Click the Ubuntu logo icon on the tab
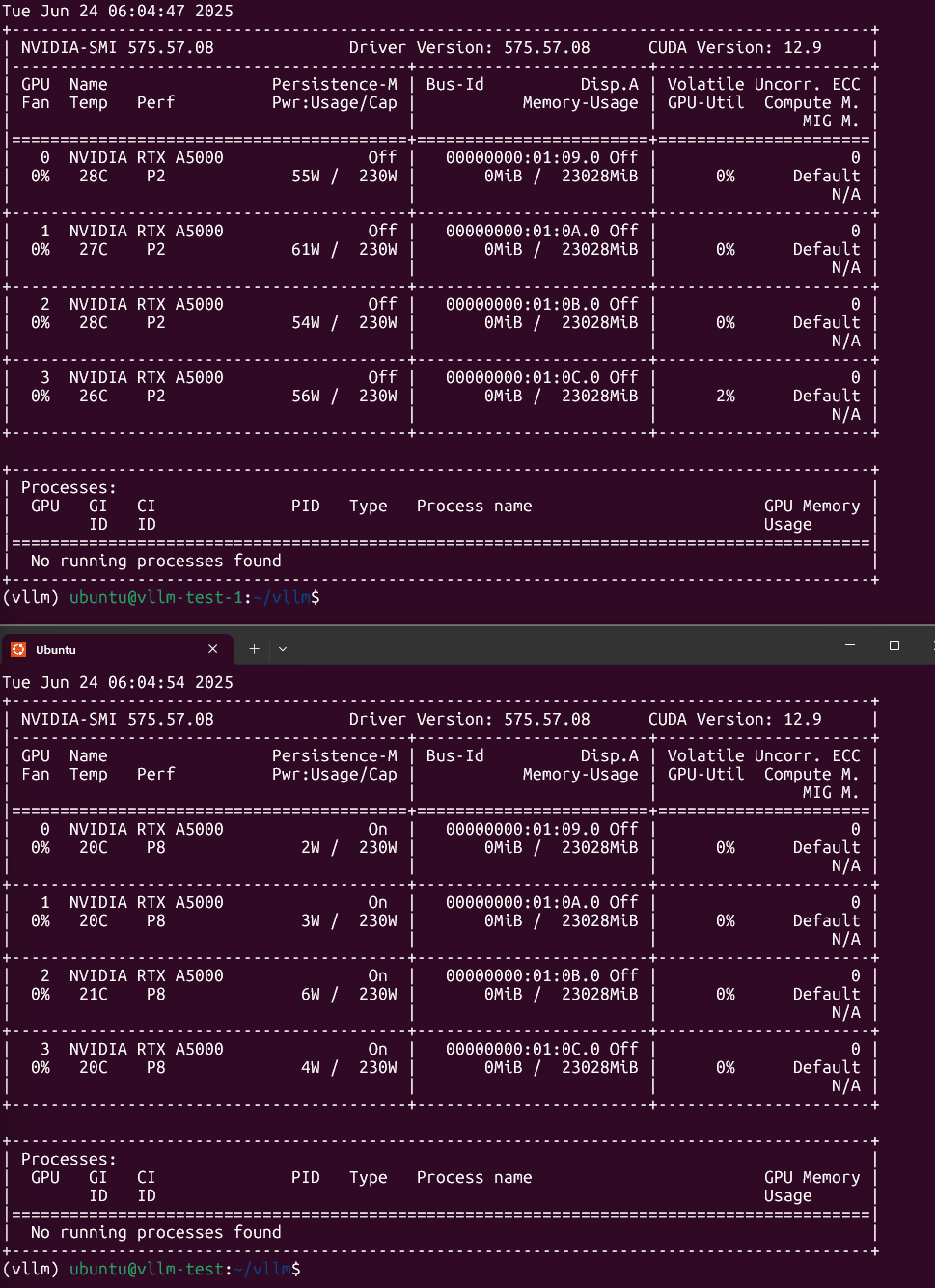The width and height of the screenshot is (935, 1288). pos(18,649)
